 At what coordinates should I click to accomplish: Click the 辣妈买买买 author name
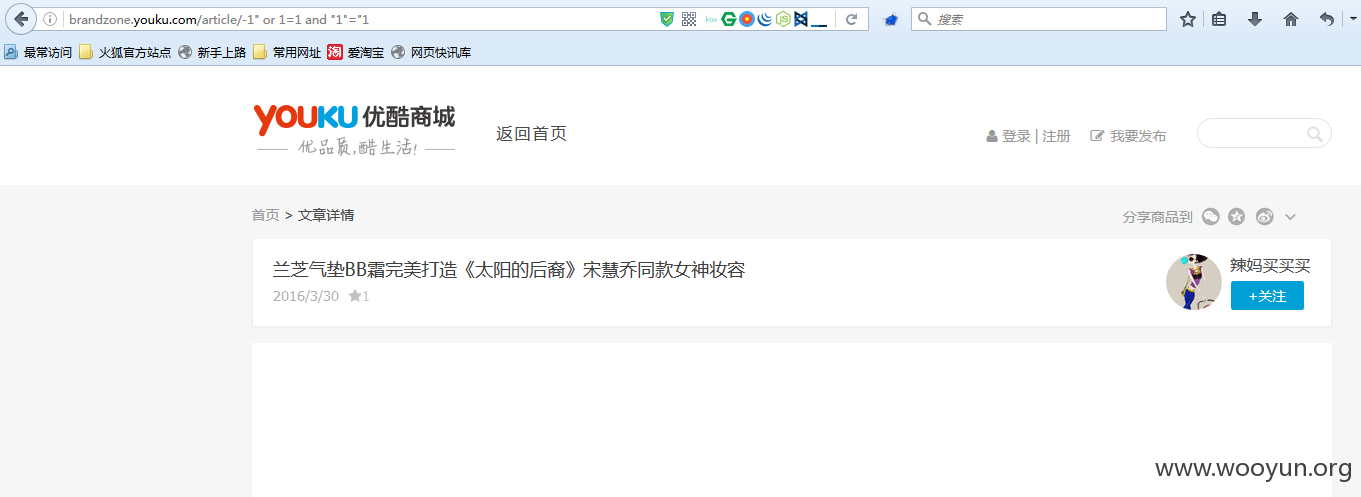click(x=1270, y=265)
